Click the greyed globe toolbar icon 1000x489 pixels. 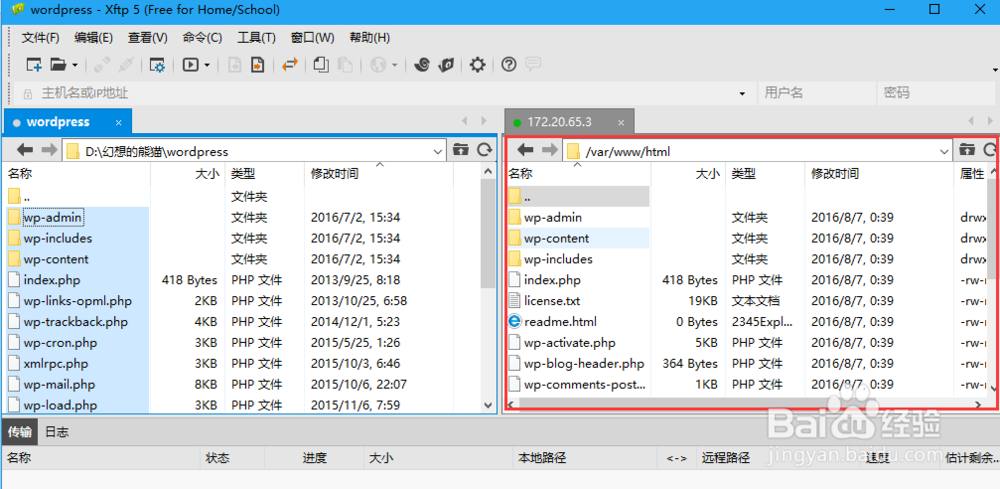tap(378, 64)
